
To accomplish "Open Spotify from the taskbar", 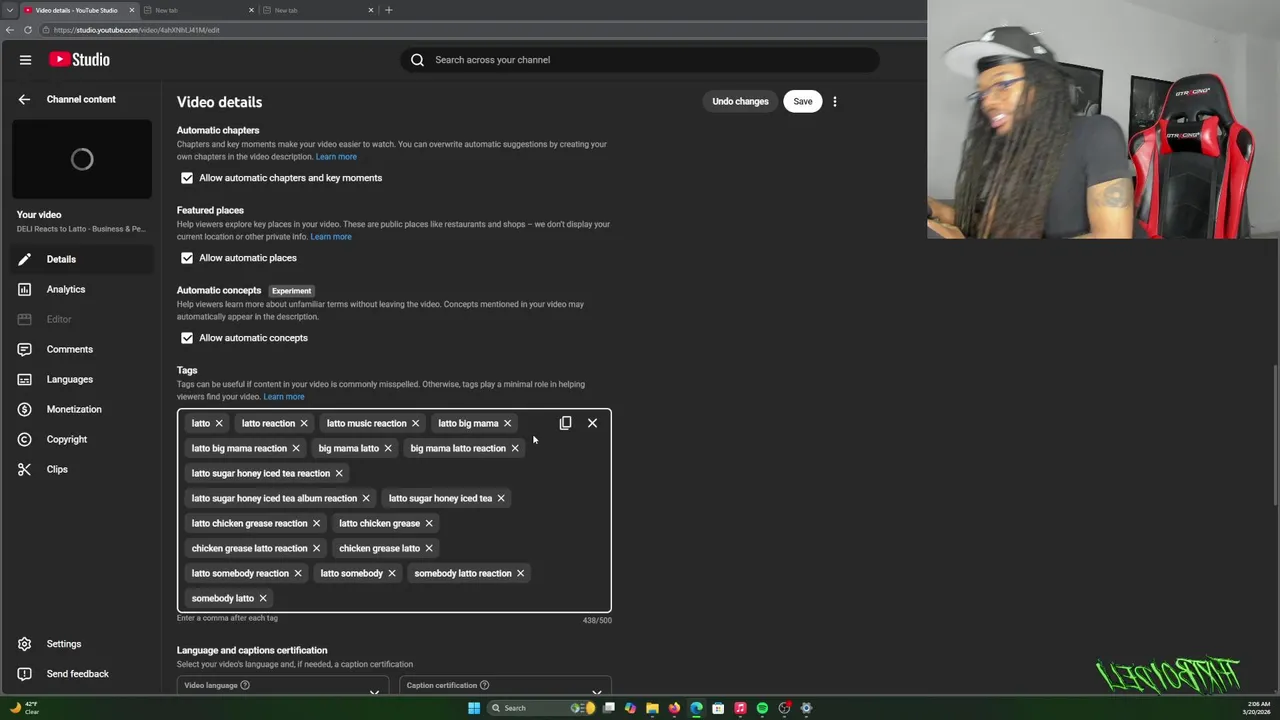I will click(x=762, y=708).
